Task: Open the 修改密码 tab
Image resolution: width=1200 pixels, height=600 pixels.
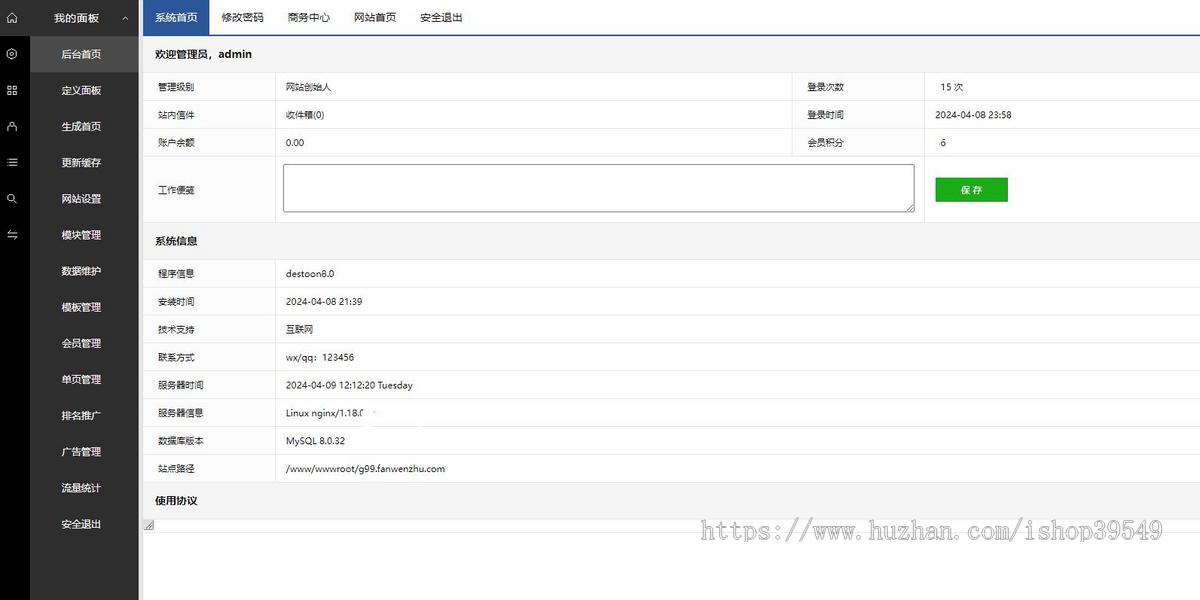Action: [242, 17]
